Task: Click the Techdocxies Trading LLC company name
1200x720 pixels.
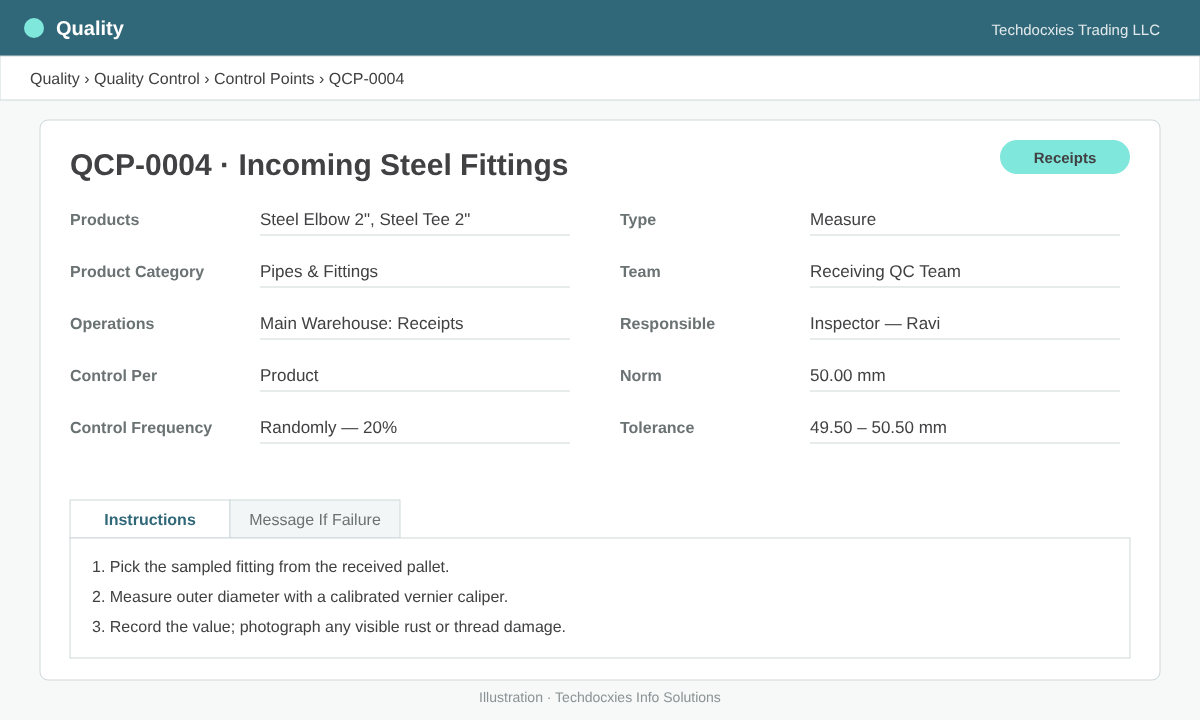Action: coord(1076,30)
